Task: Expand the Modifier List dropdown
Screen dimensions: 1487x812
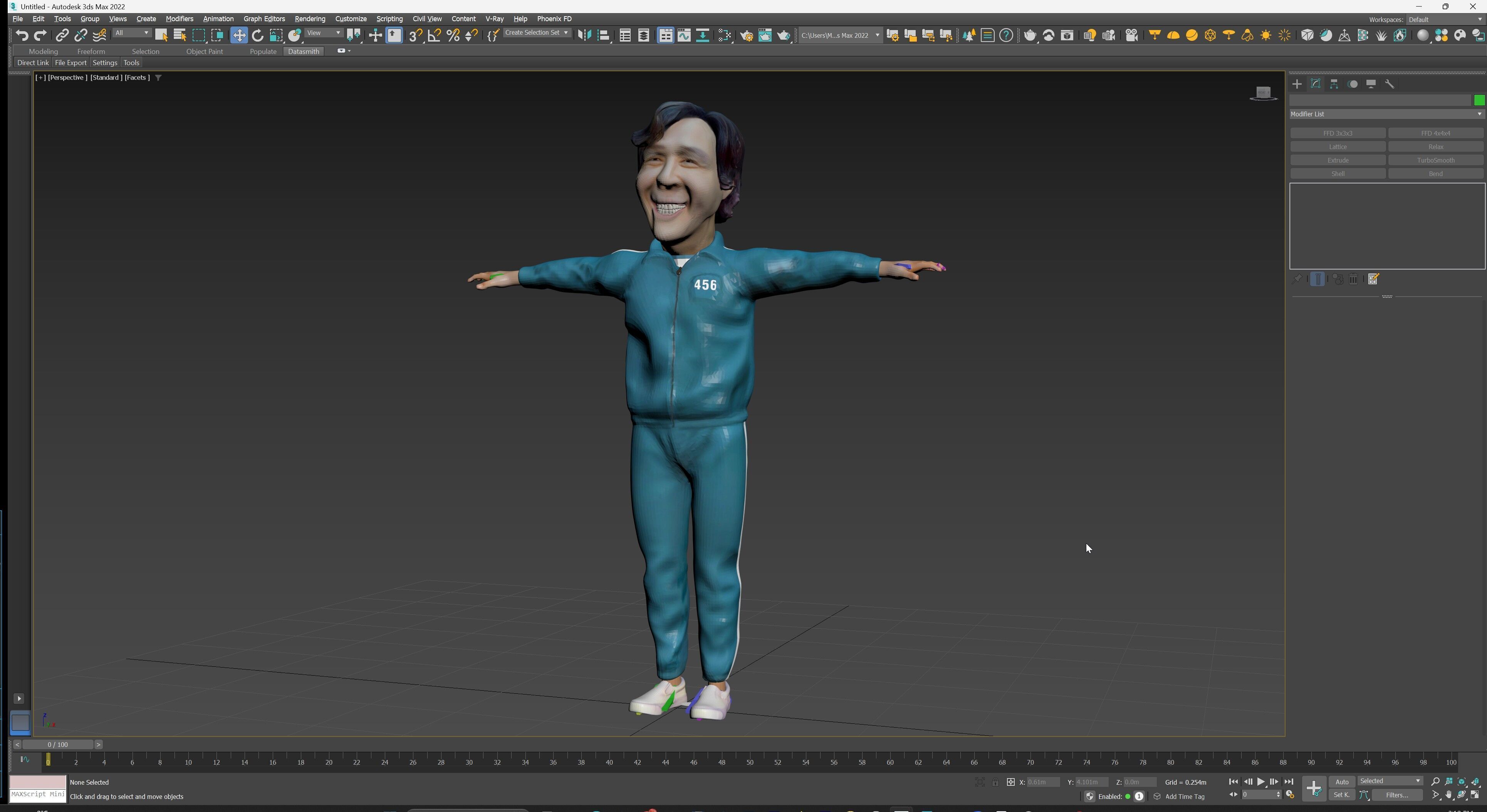Action: coord(1386,114)
